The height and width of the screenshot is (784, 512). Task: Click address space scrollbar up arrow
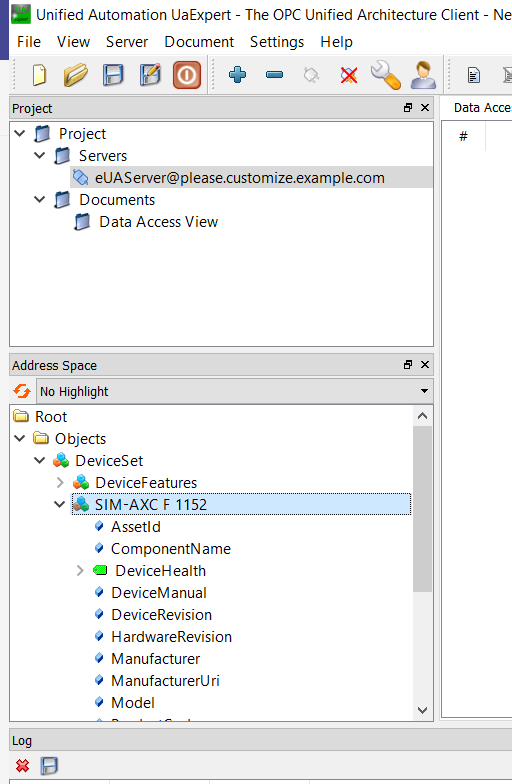(x=422, y=416)
